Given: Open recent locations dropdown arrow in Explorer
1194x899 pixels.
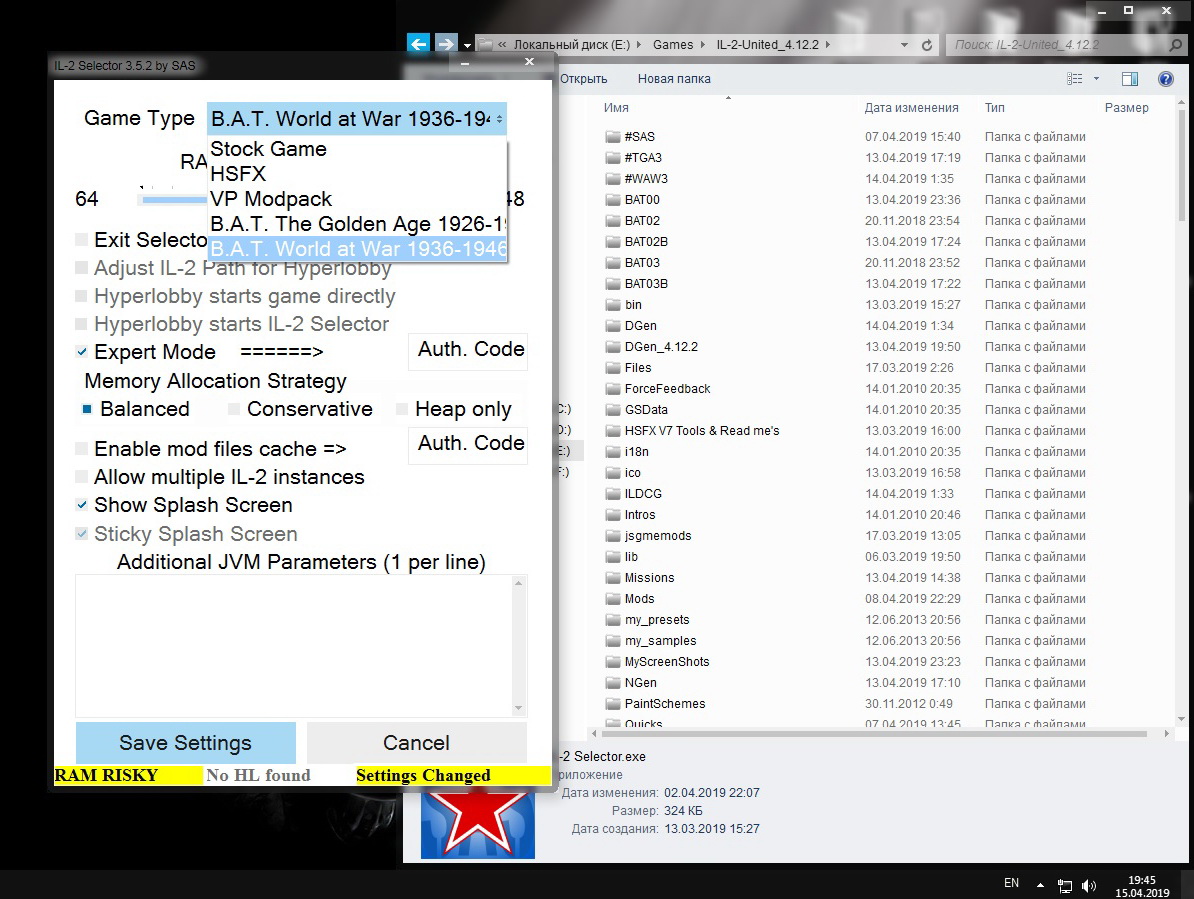Looking at the screenshot, I should (x=468, y=45).
